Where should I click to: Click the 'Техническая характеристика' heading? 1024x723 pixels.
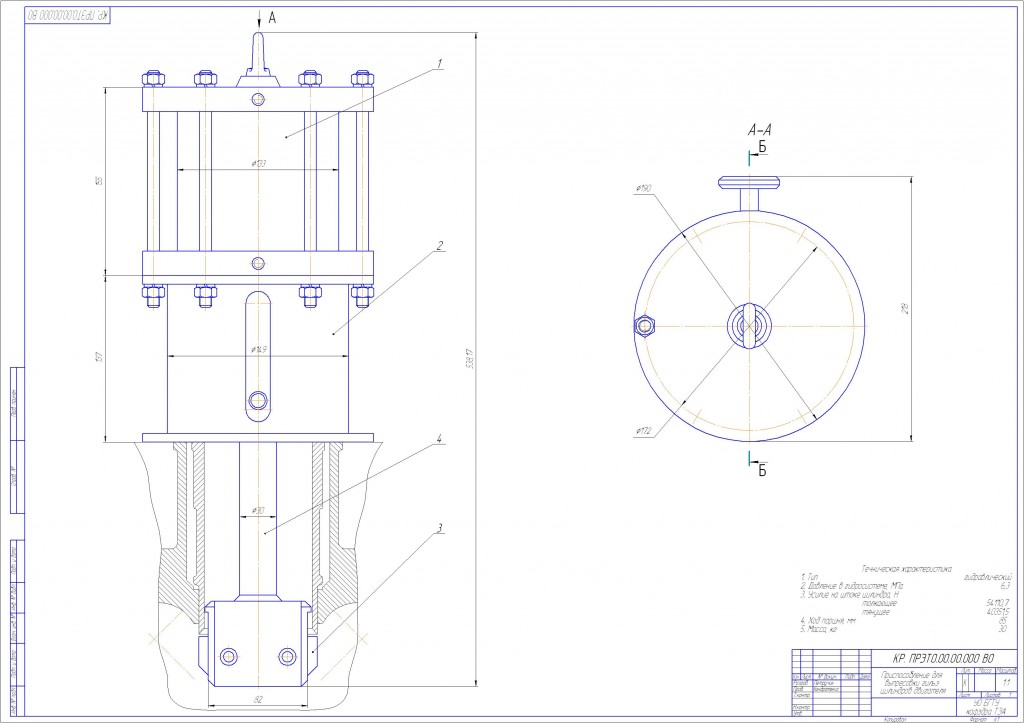(x=906, y=569)
